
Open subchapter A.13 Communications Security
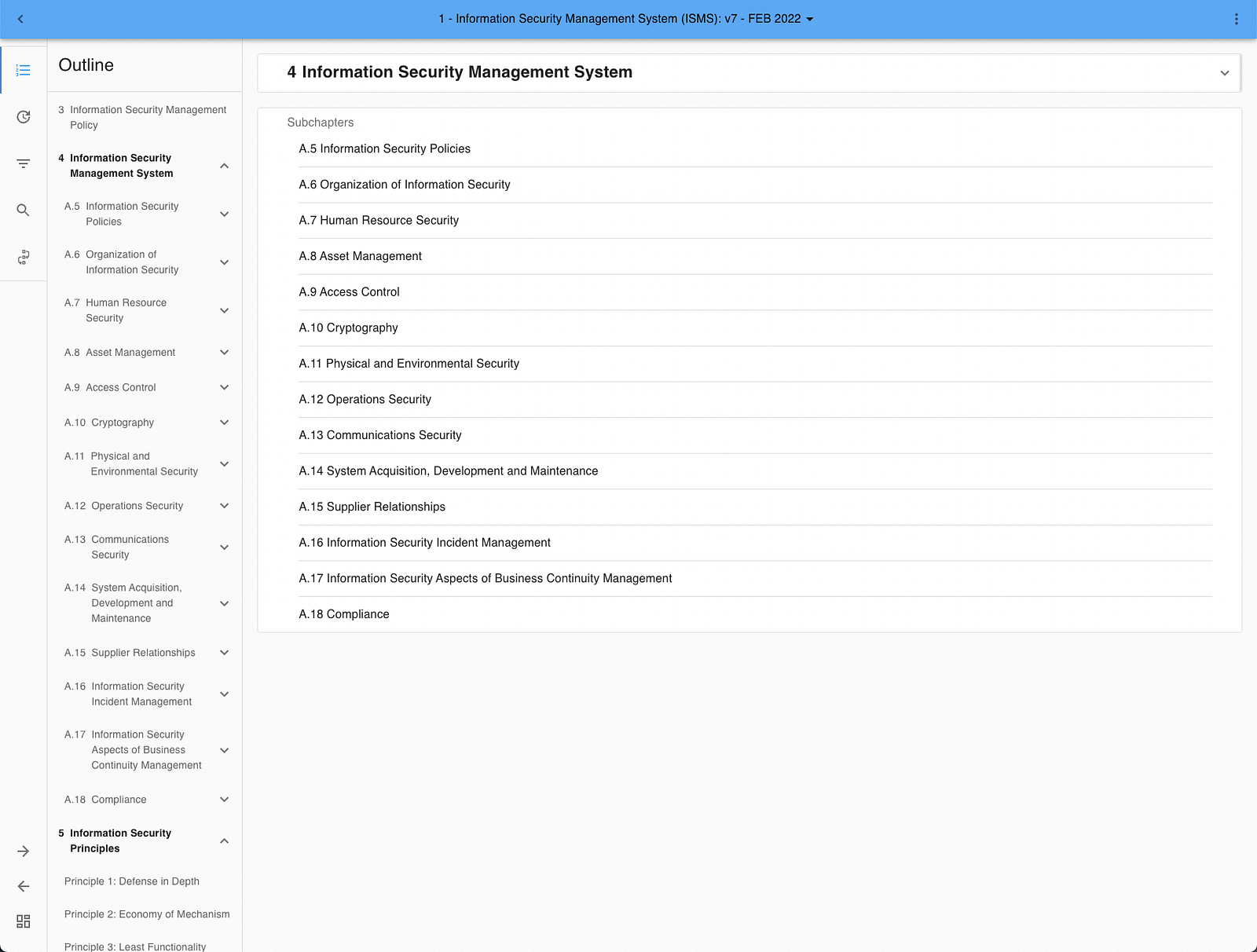pyautogui.click(x=380, y=435)
